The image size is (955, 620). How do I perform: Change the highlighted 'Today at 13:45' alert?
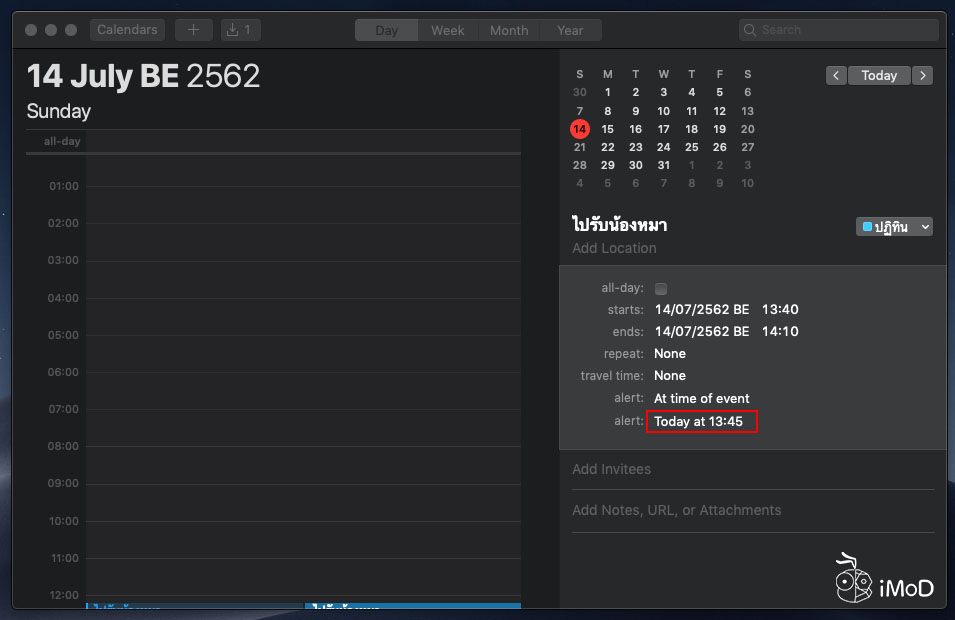coord(701,421)
